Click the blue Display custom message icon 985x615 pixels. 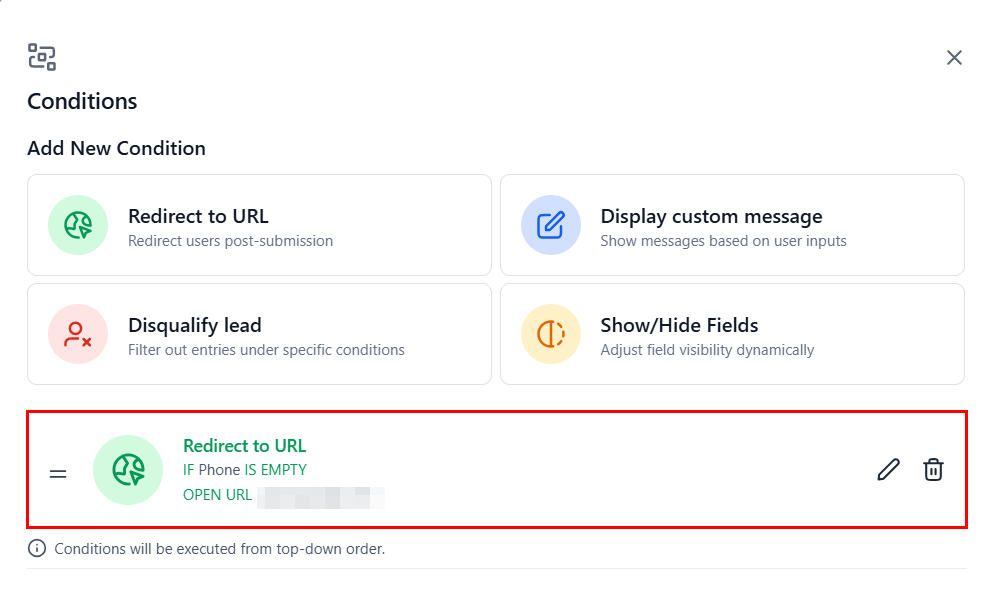(x=550, y=225)
